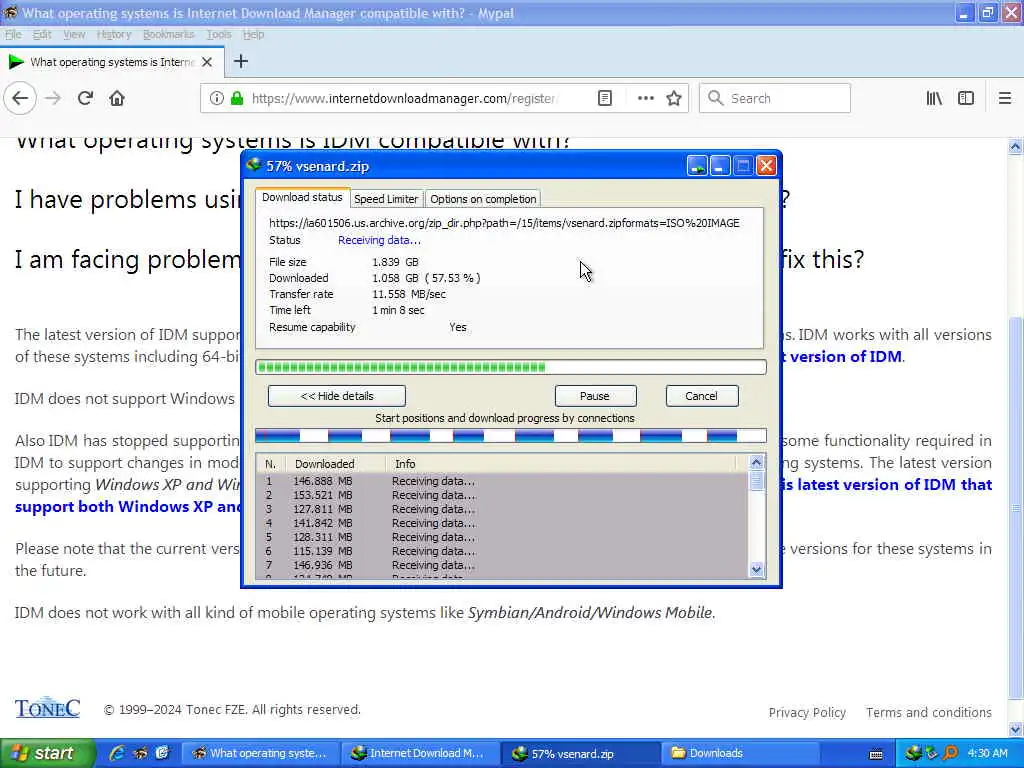Click the third quick launch icon in taskbar
Image resolution: width=1024 pixels, height=768 pixels.
click(162, 753)
